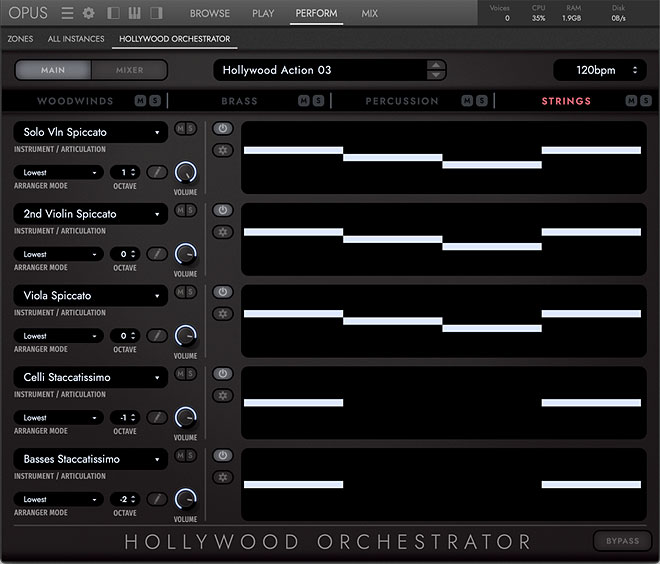660x564 pixels.
Task: Select the BRASS section tab
Action: coord(240,101)
